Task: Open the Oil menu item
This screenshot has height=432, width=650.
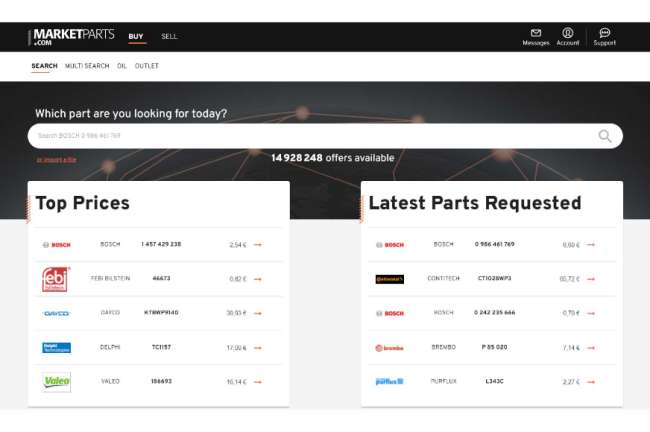Action: (x=122, y=66)
